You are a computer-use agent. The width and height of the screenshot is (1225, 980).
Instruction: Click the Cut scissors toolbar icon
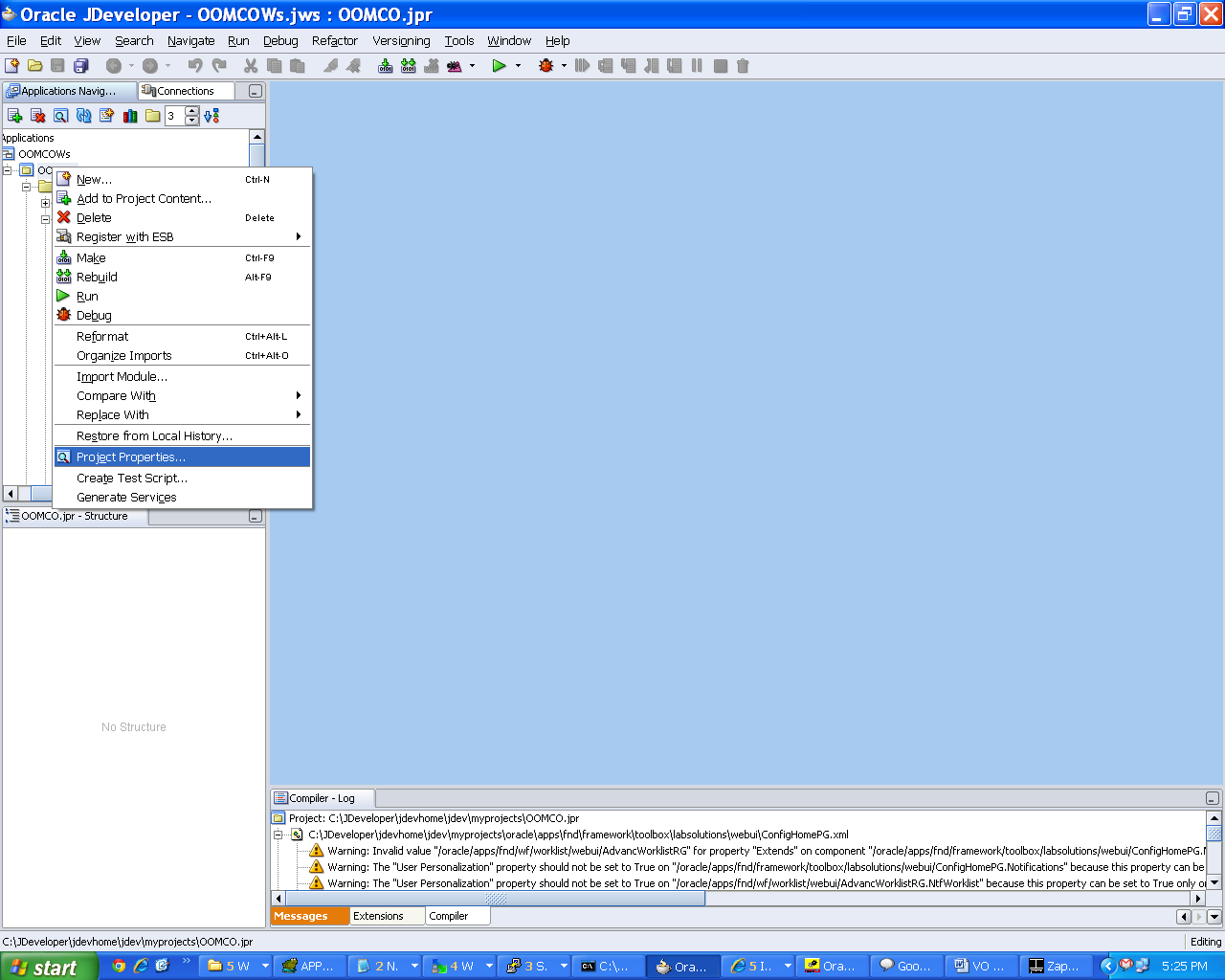pyautogui.click(x=251, y=66)
